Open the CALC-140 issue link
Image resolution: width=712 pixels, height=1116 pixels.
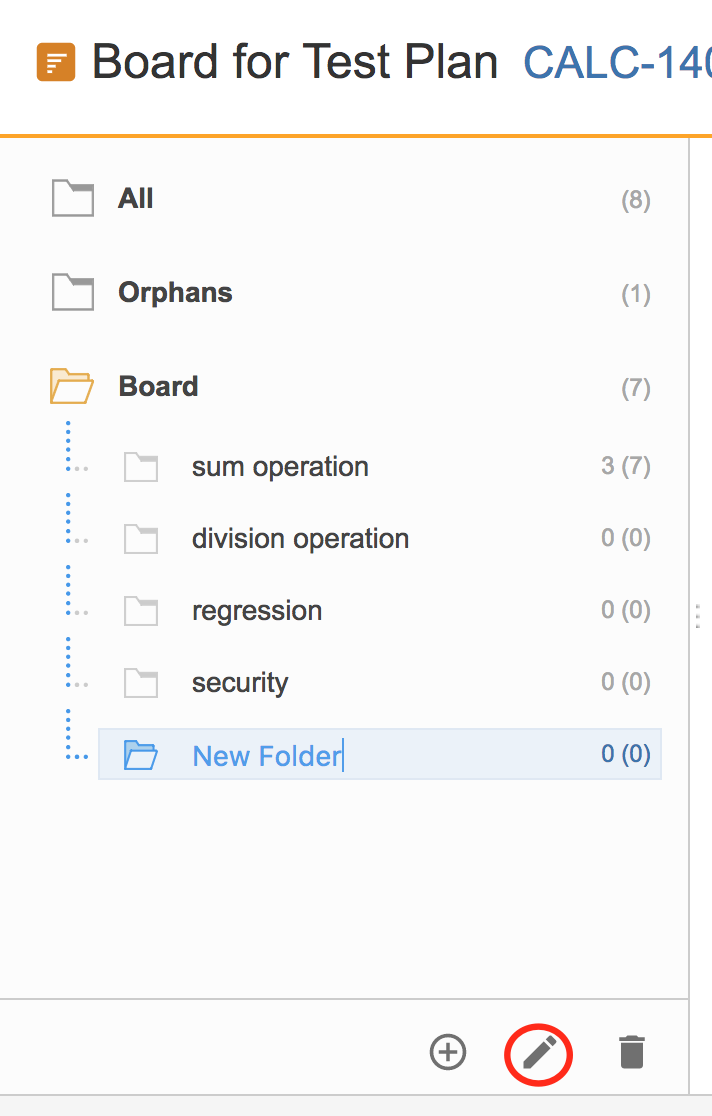[x=617, y=63]
